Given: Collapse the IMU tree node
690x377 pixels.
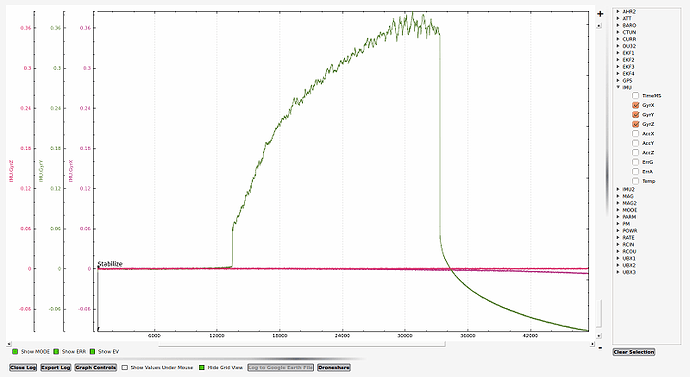Looking at the screenshot, I should (618, 87).
